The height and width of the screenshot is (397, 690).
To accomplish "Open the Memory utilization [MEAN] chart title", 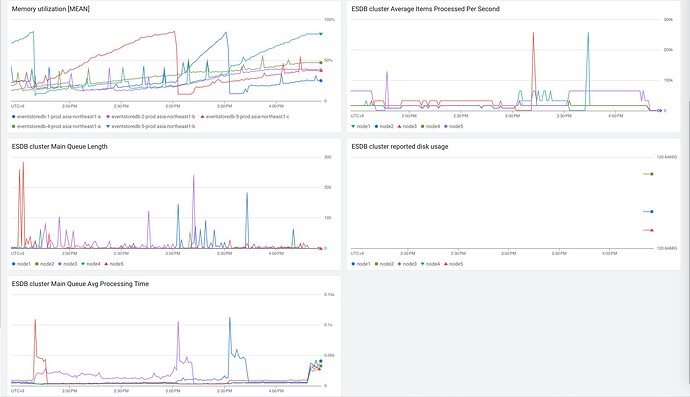I will point(51,9).
